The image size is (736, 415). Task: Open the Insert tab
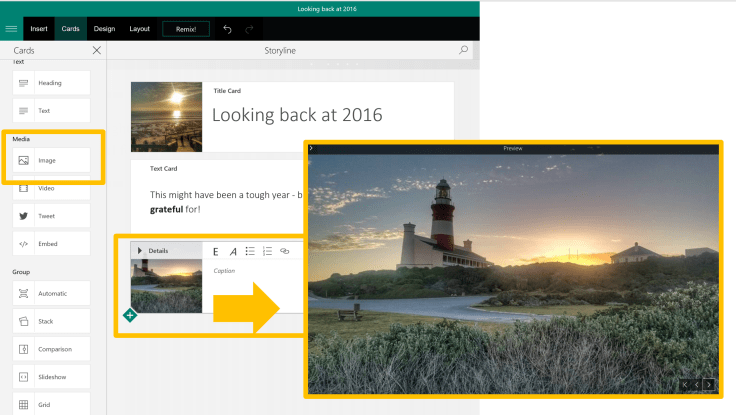38,29
